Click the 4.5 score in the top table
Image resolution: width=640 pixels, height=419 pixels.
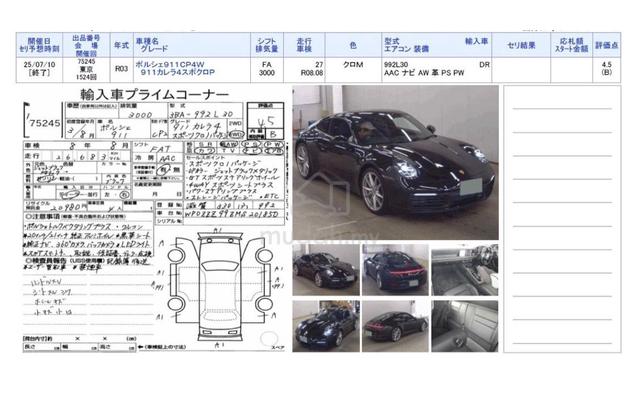pyautogui.click(x=607, y=64)
